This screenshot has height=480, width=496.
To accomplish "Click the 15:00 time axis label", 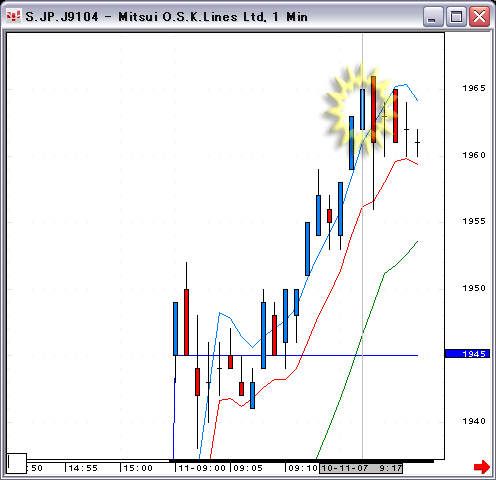I will point(138,468).
